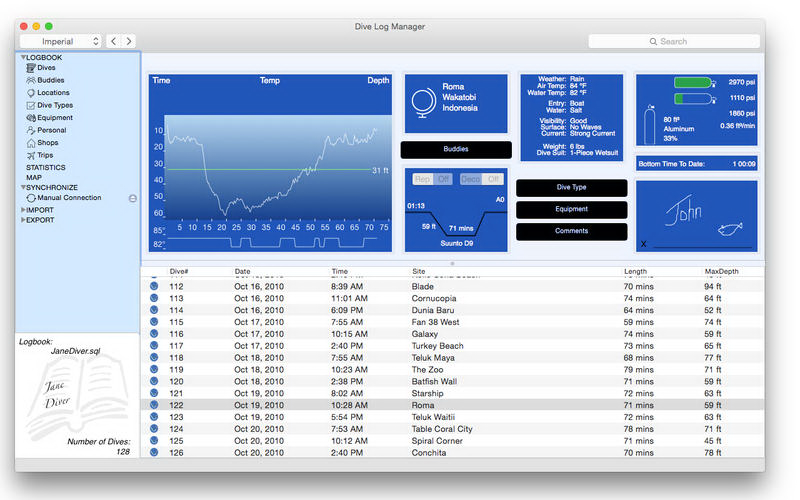Click the blue marker for dive 124
The height and width of the screenshot is (500, 800).
click(x=154, y=429)
